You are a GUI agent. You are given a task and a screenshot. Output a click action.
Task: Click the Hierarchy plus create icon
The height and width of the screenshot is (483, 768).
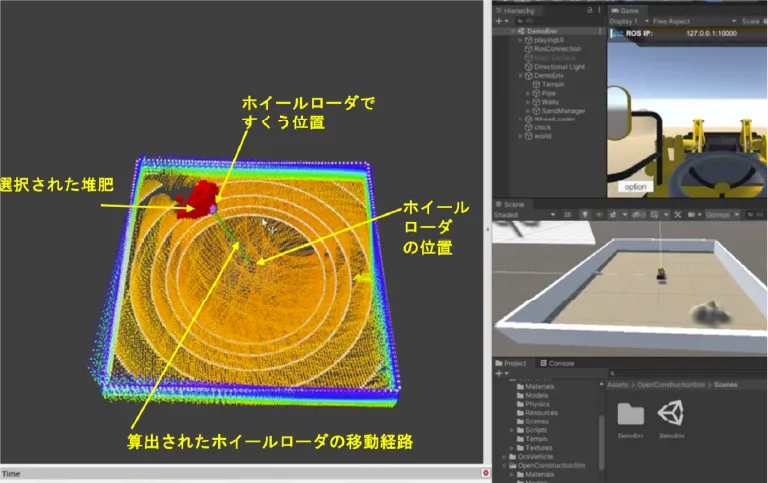[x=499, y=21]
